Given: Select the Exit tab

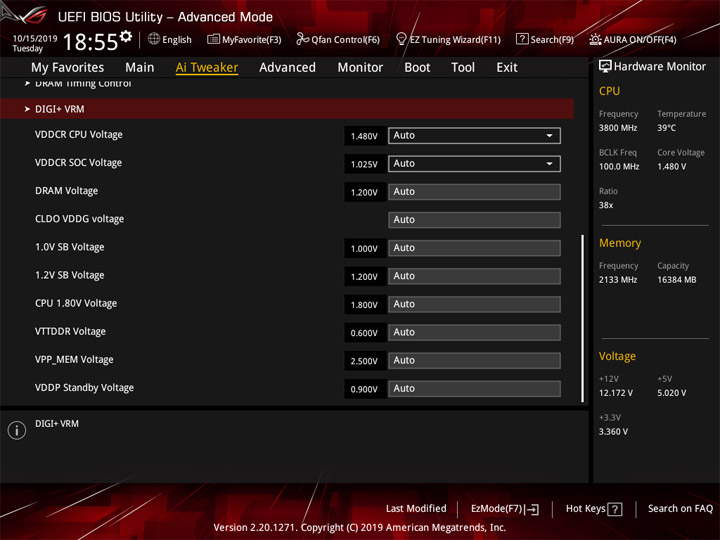Looking at the screenshot, I should click(506, 68).
